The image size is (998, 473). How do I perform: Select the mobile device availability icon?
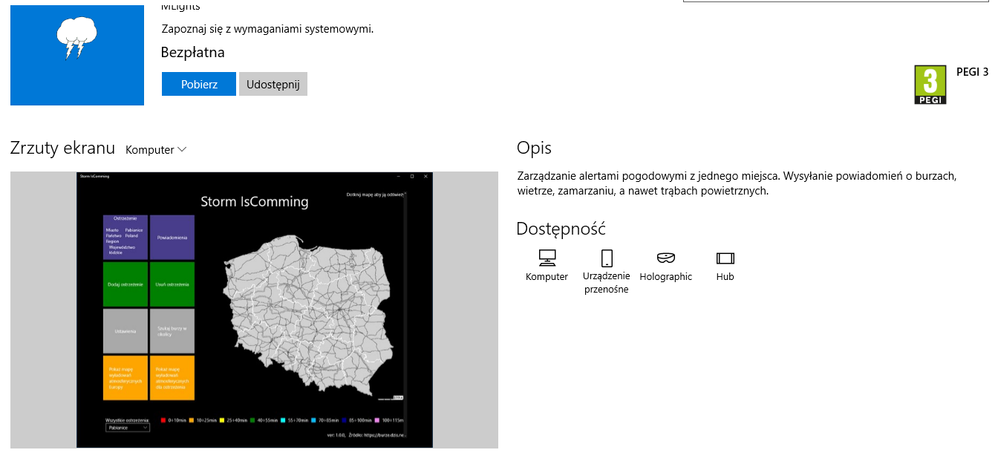[x=606, y=258]
